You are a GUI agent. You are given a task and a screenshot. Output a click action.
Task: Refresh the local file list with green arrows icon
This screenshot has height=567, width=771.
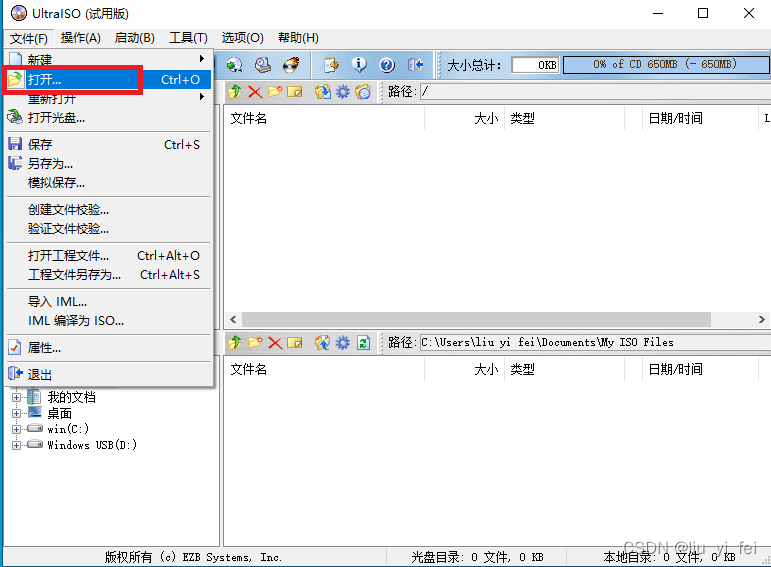(363, 342)
